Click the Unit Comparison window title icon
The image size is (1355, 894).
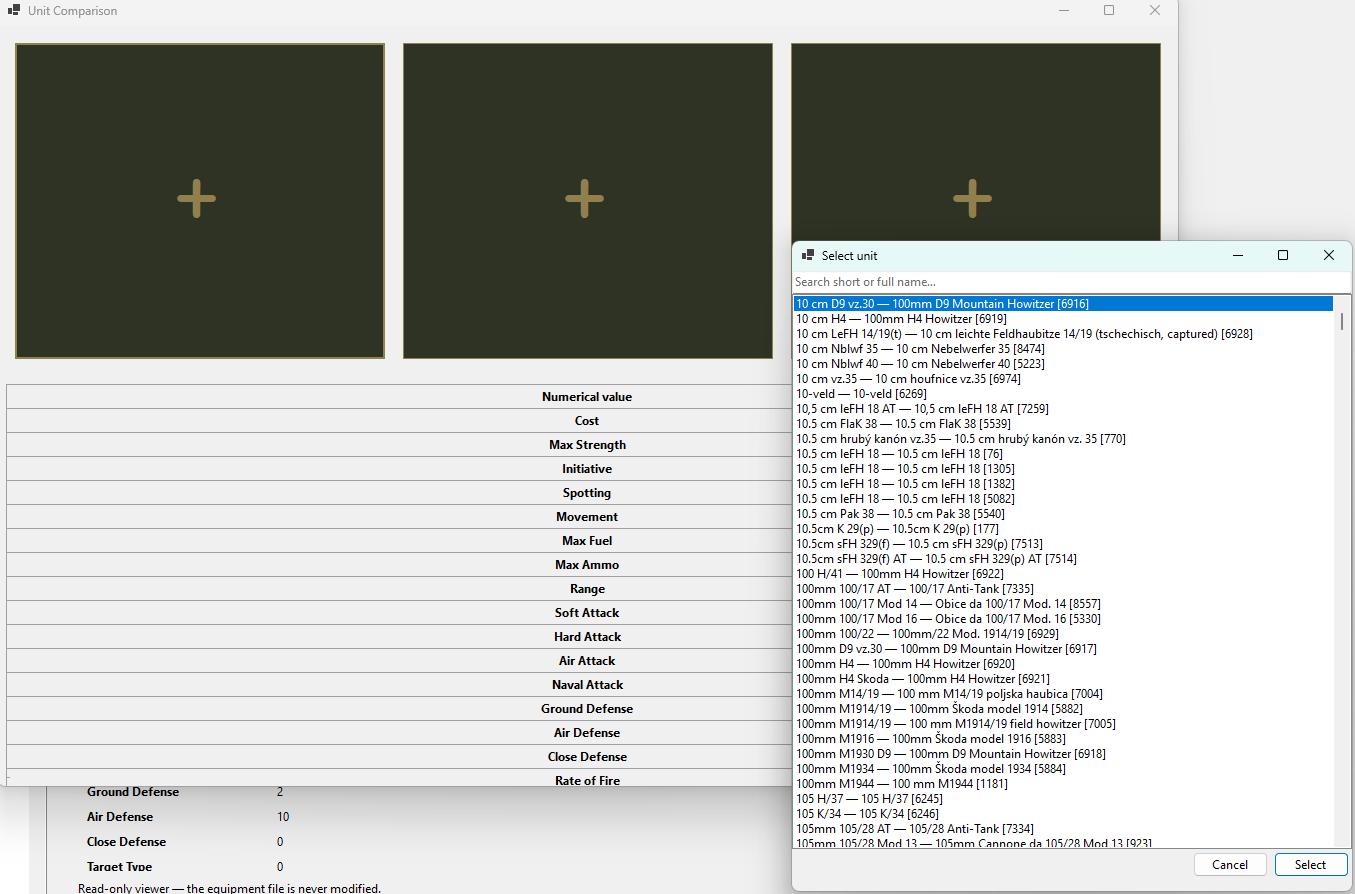[x=14, y=11]
